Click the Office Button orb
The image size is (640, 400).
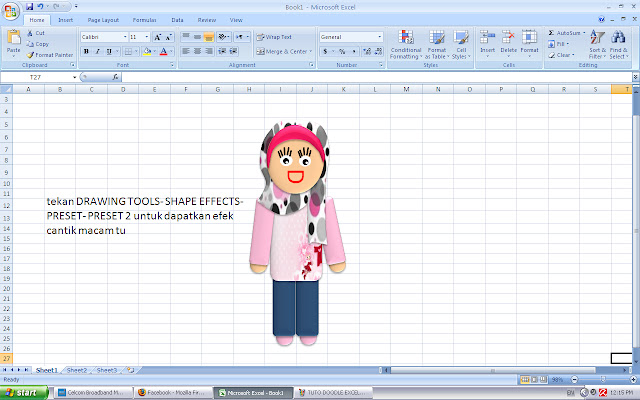tap(11, 11)
